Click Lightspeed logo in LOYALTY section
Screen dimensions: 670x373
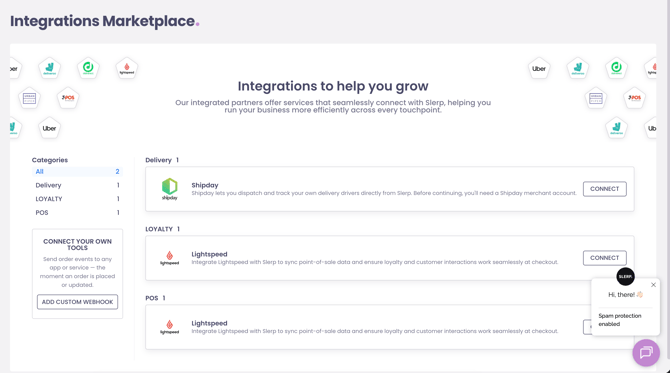pyautogui.click(x=170, y=258)
